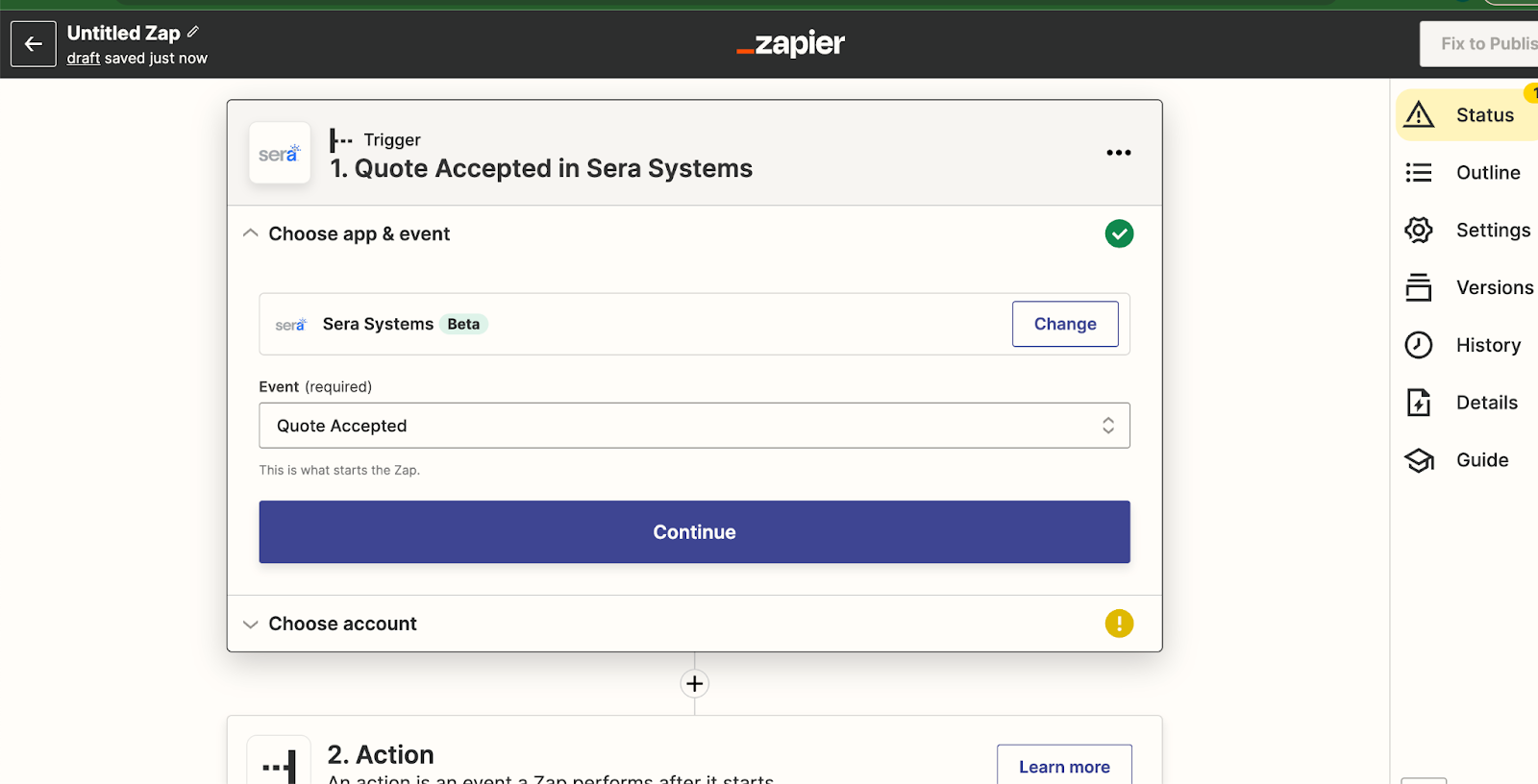Edit Zap name via pencil icon
The image size is (1538, 784).
(193, 32)
